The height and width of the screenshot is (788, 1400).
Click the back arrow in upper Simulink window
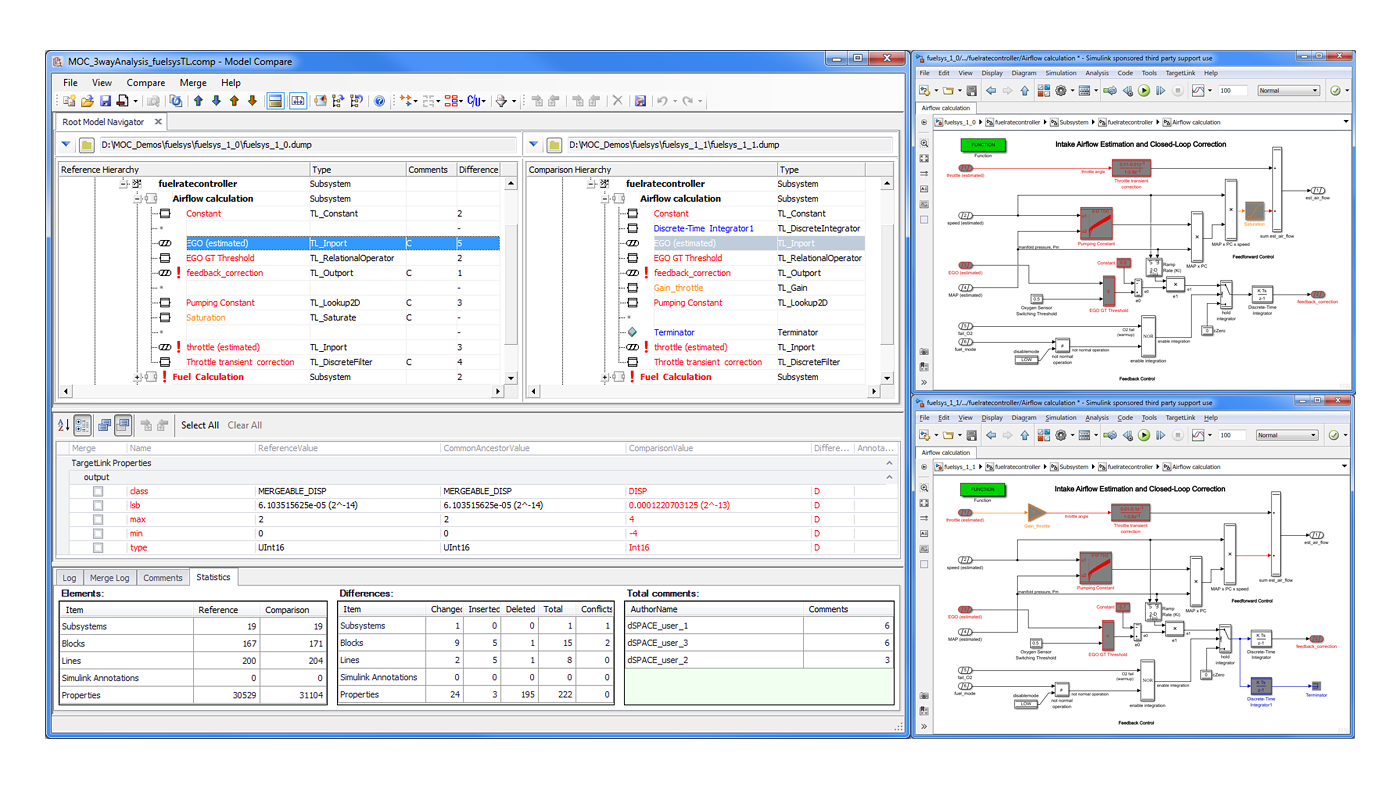point(991,90)
